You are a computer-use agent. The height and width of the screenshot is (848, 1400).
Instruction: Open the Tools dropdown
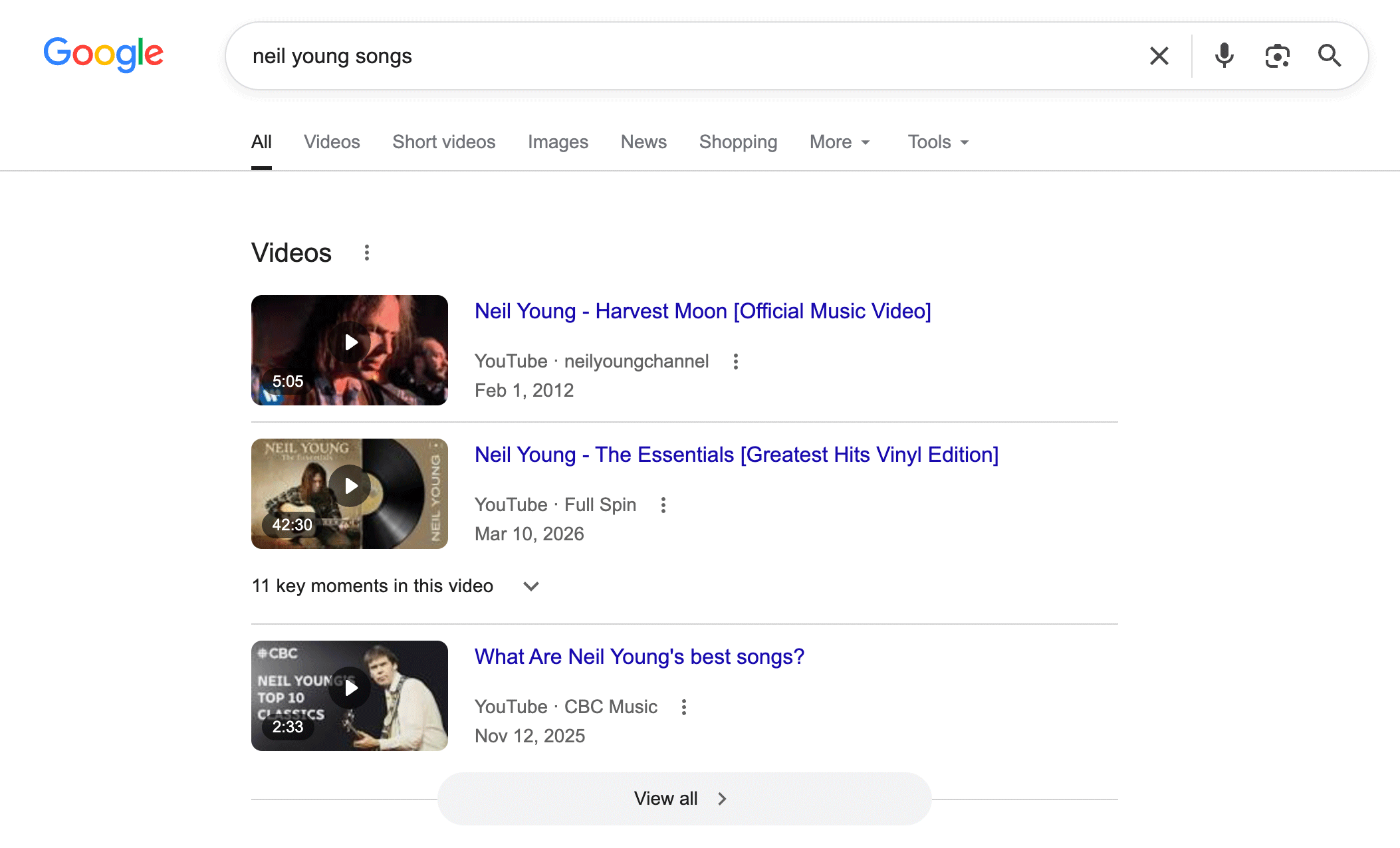point(939,142)
